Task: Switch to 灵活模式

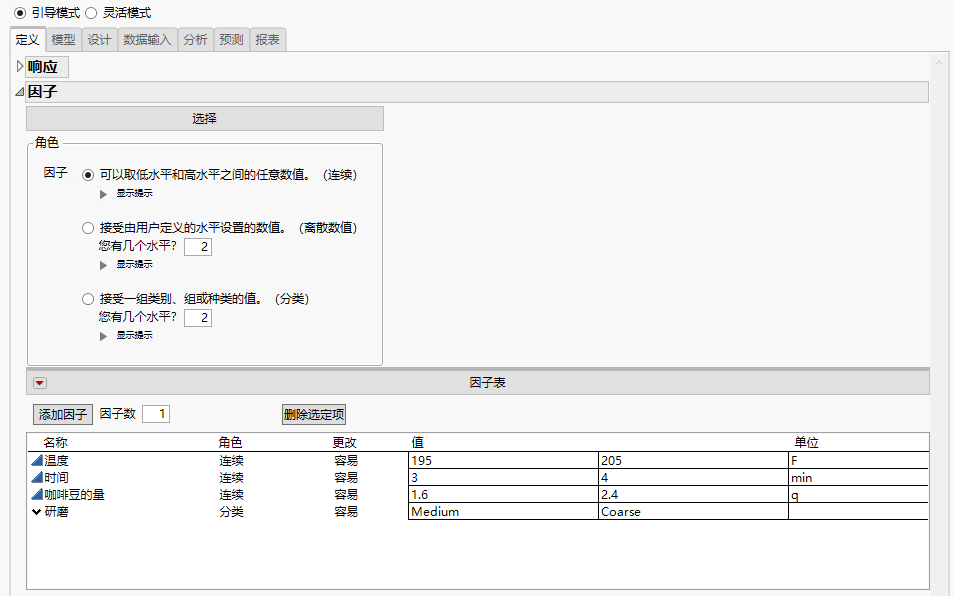Action: 90,13
